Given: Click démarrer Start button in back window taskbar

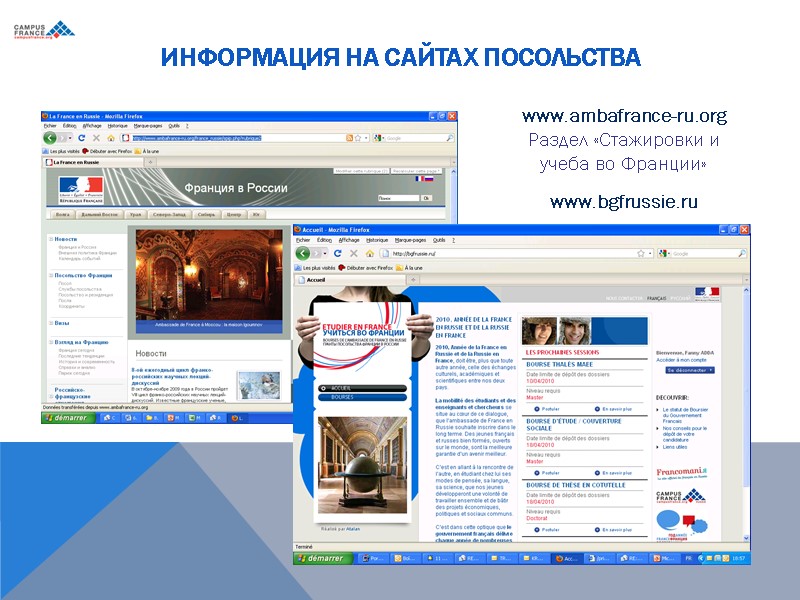Looking at the screenshot, I should [x=68, y=418].
